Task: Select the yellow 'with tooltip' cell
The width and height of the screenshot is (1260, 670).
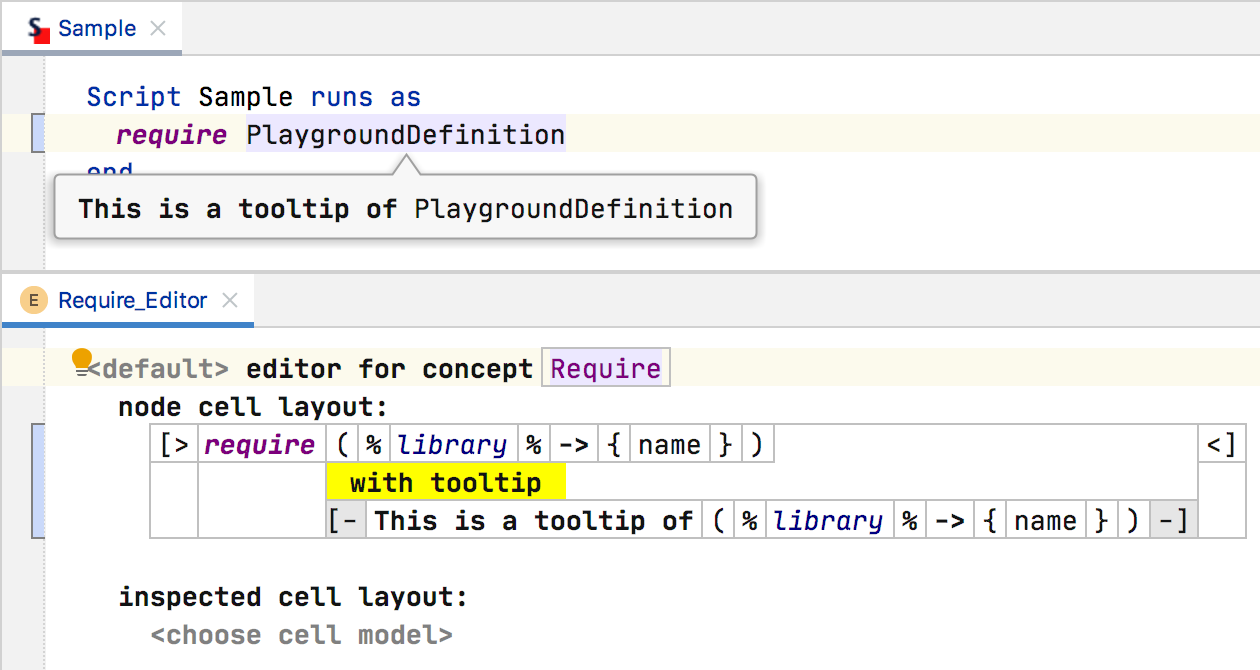Action: (445, 483)
